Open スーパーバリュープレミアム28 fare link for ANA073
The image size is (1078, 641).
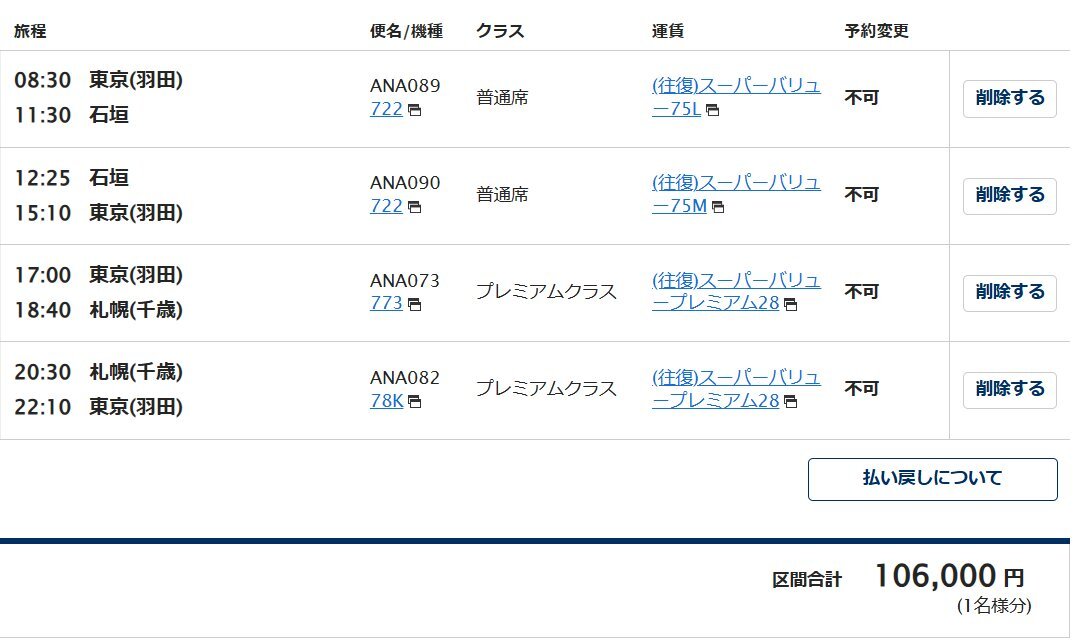tap(736, 292)
